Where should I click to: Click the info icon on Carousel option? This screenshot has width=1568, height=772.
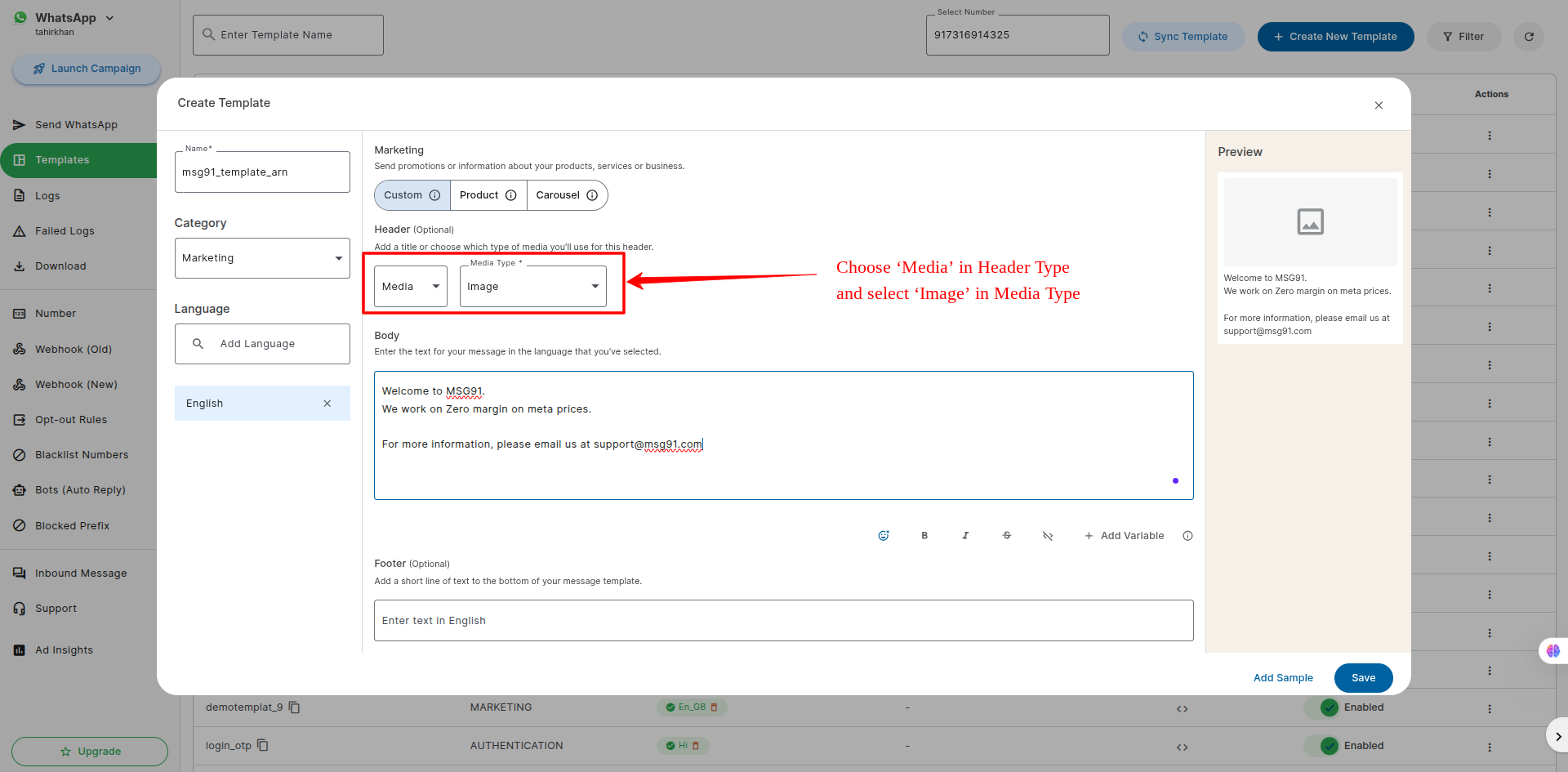(592, 195)
